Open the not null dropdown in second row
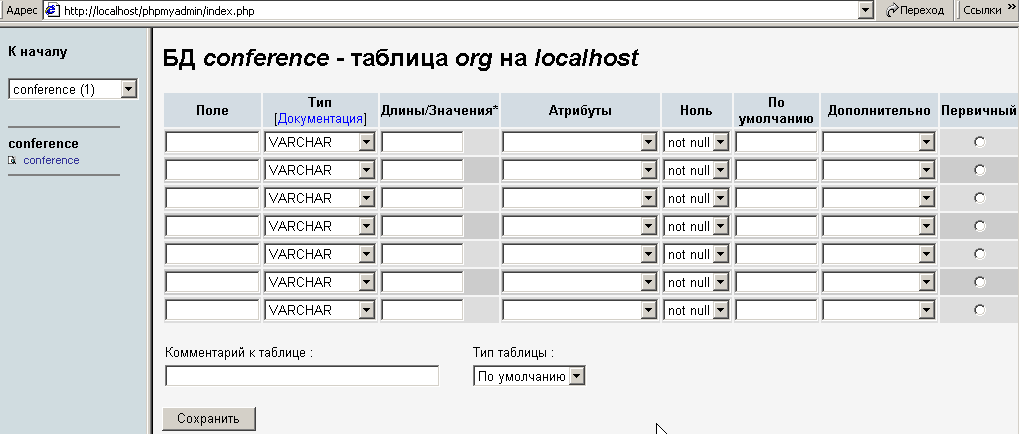The width and height of the screenshot is (1019, 434). click(x=697, y=170)
